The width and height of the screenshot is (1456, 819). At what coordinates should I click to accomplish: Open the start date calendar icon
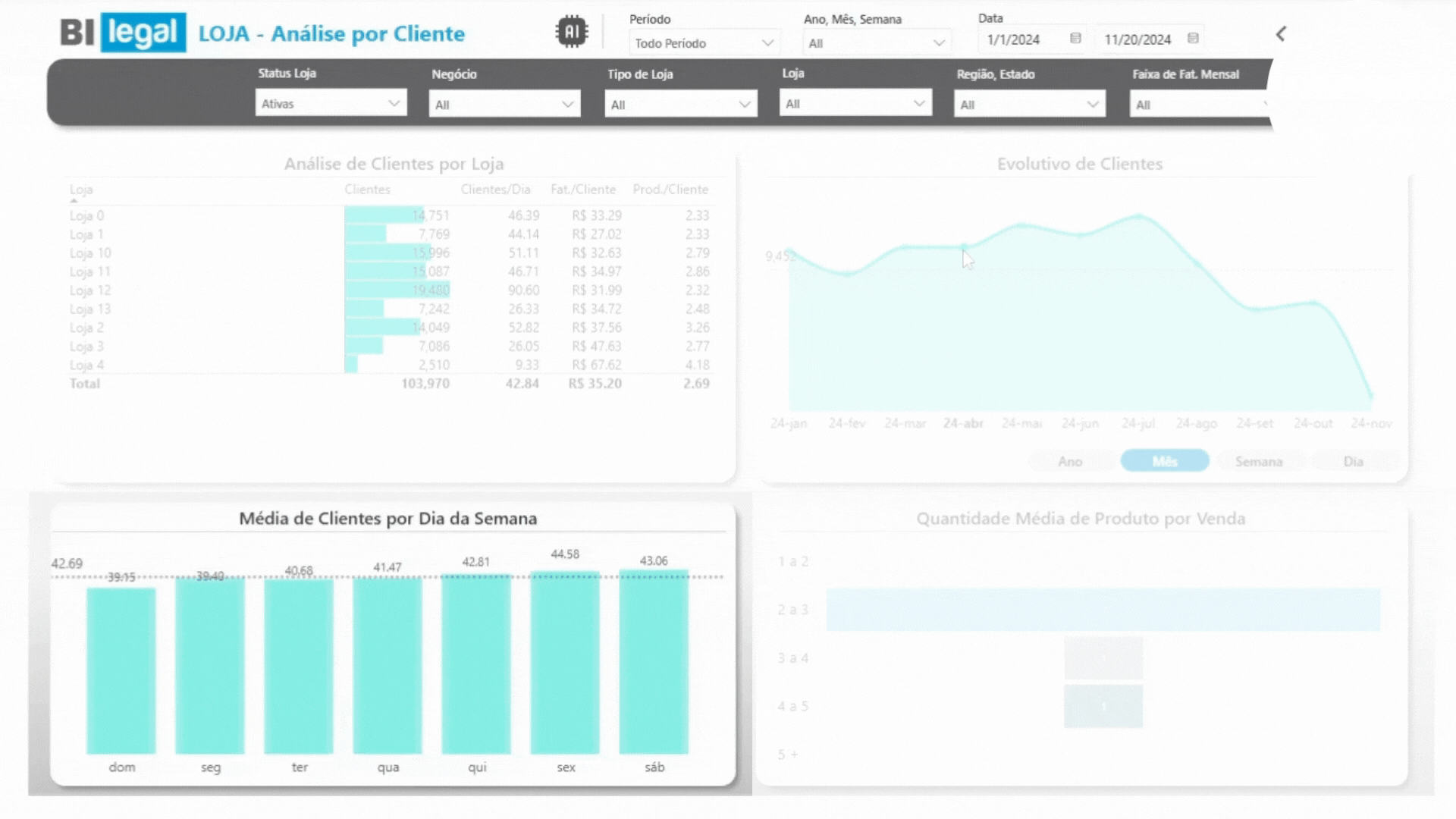[x=1075, y=39]
